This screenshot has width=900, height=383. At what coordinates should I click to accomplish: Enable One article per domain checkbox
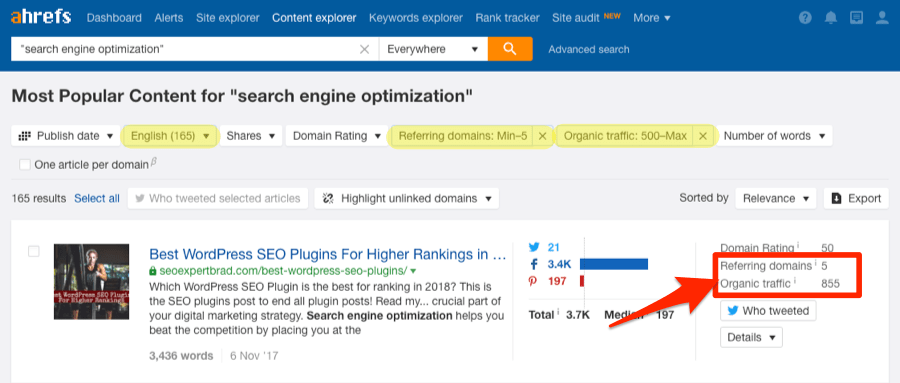click(x=25, y=165)
